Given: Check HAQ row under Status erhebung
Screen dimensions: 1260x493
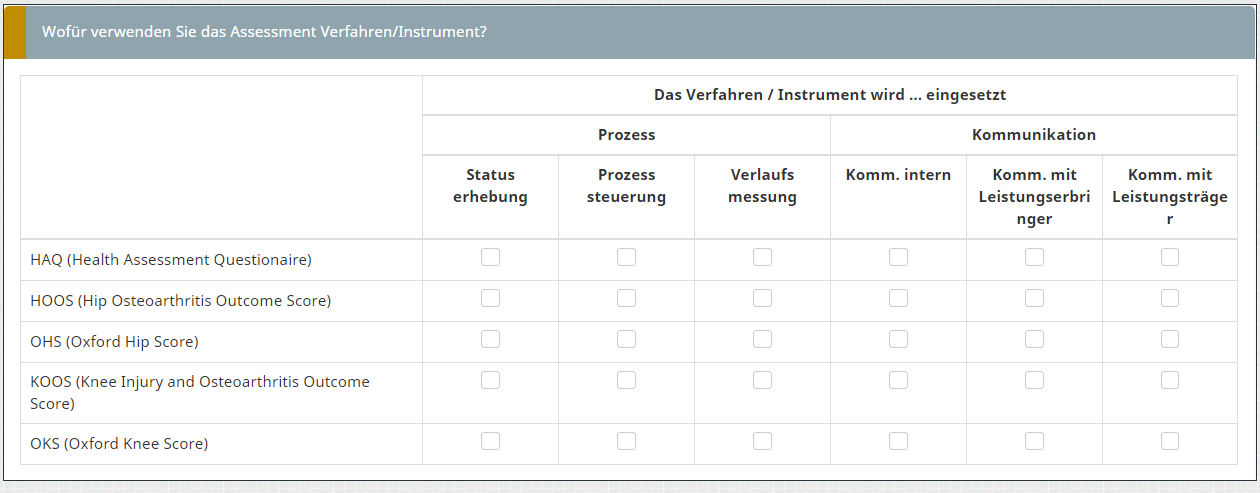Looking at the screenshot, I should (x=490, y=257).
